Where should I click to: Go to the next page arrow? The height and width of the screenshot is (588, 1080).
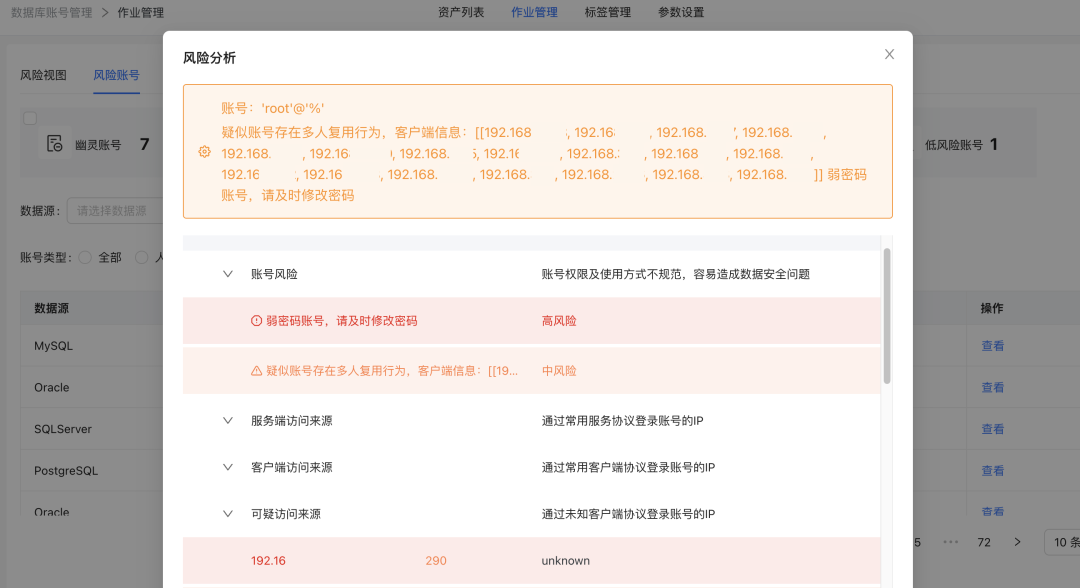pos(1017,543)
